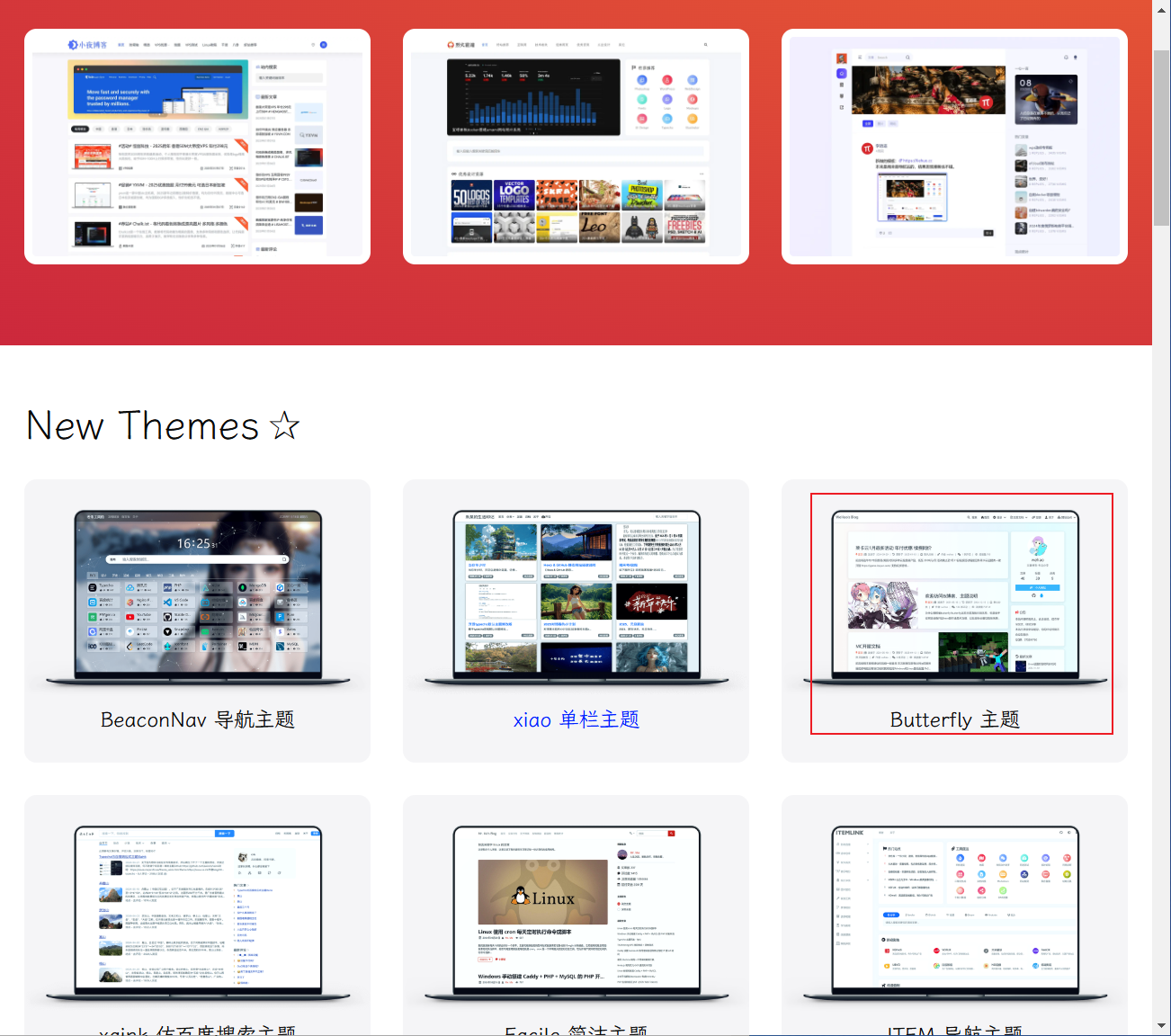Open the dark analytics chart theme preview
The height and width of the screenshot is (1036, 1171).
point(576,147)
